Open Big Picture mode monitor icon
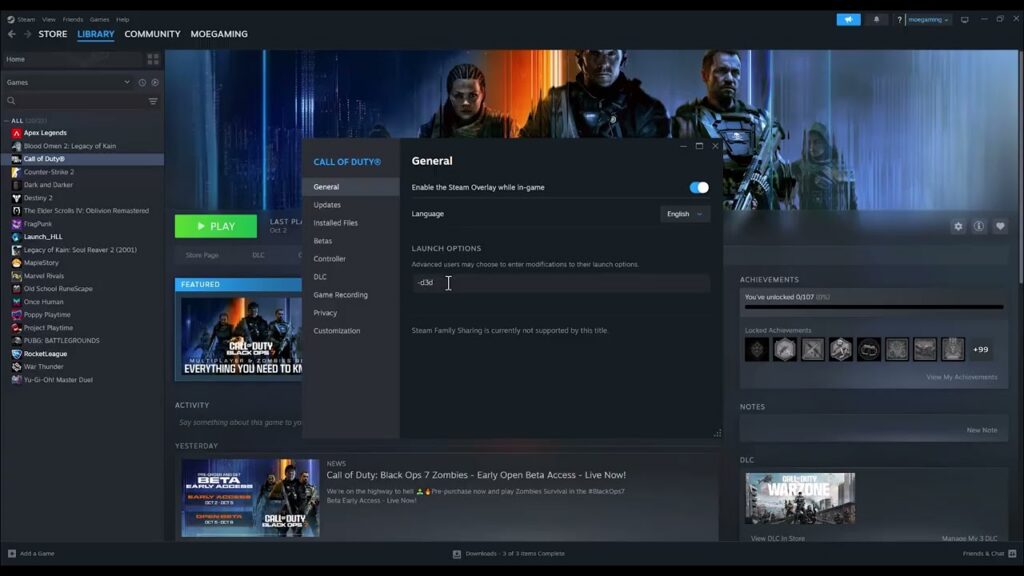Image resolution: width=1024 pixels, height=576 pixels. [x=965, y=20]
